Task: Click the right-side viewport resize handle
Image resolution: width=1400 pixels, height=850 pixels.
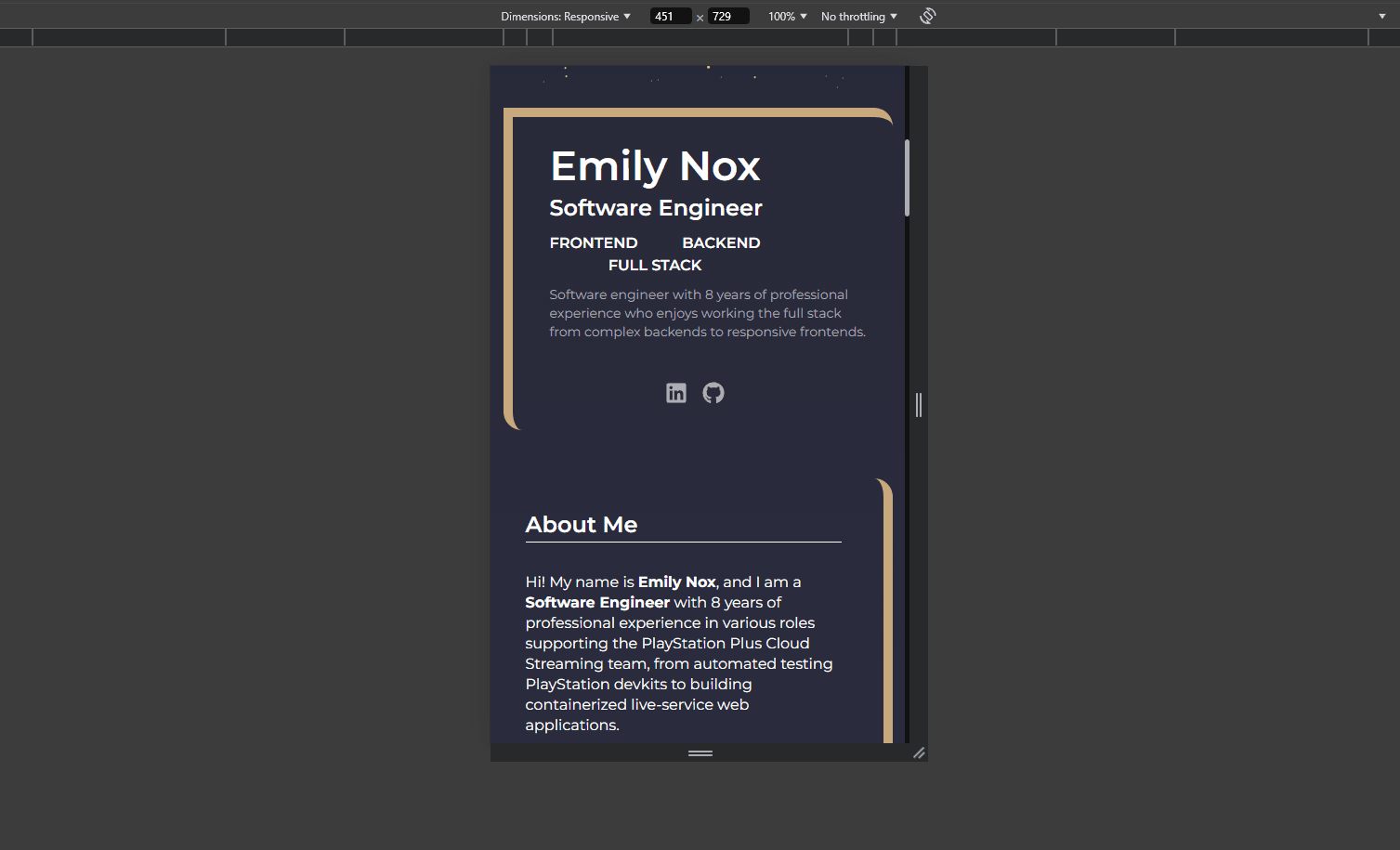Action: (918, 404)
